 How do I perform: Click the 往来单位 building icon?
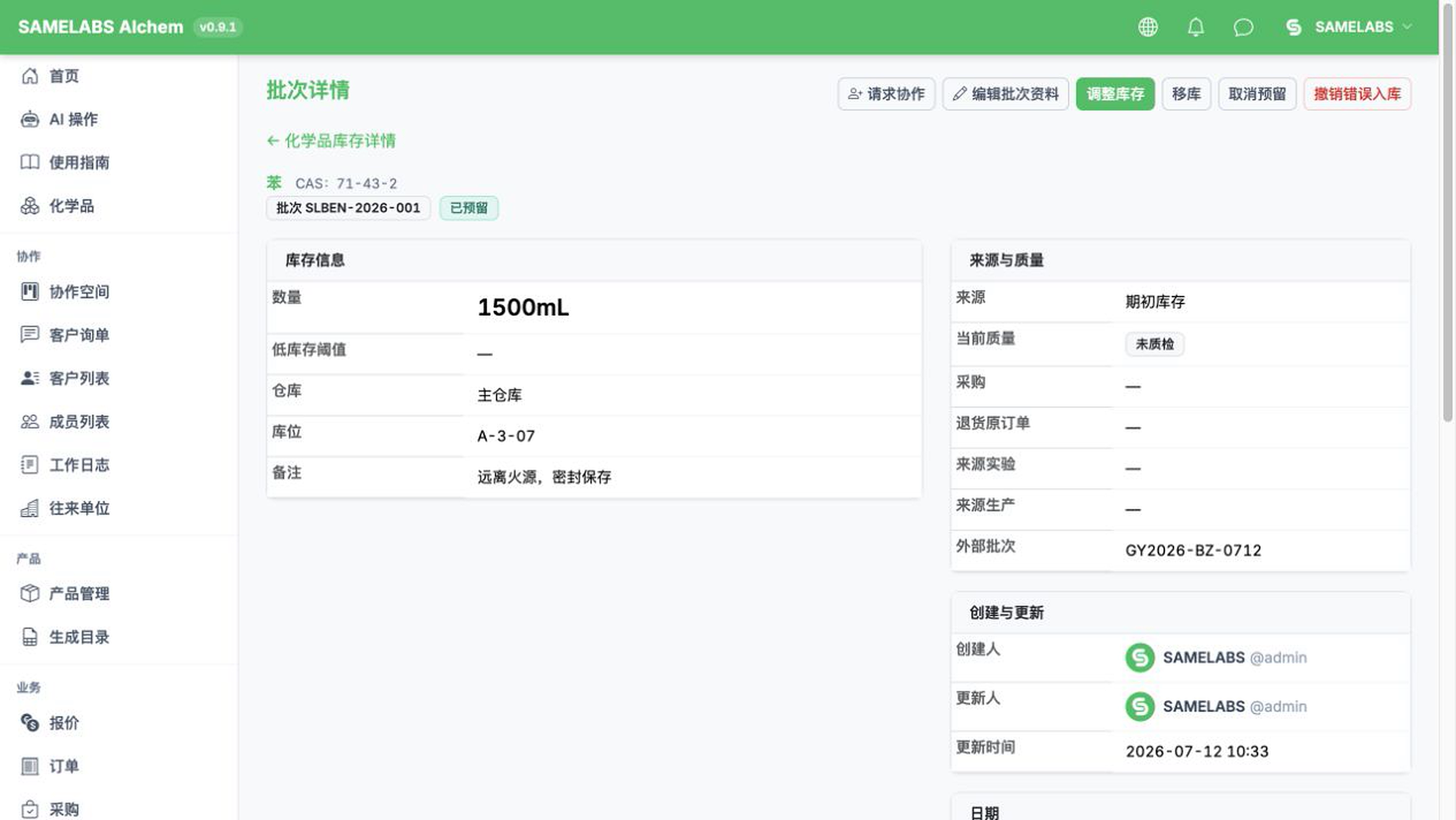29,508
